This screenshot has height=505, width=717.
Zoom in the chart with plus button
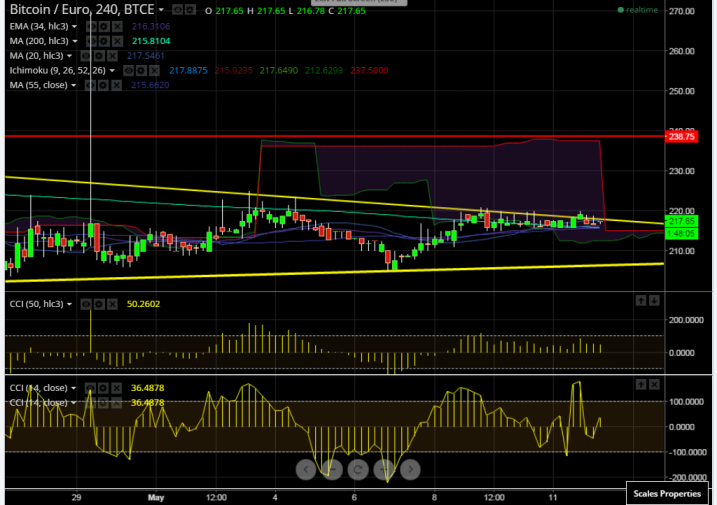[x=384, y=470]
